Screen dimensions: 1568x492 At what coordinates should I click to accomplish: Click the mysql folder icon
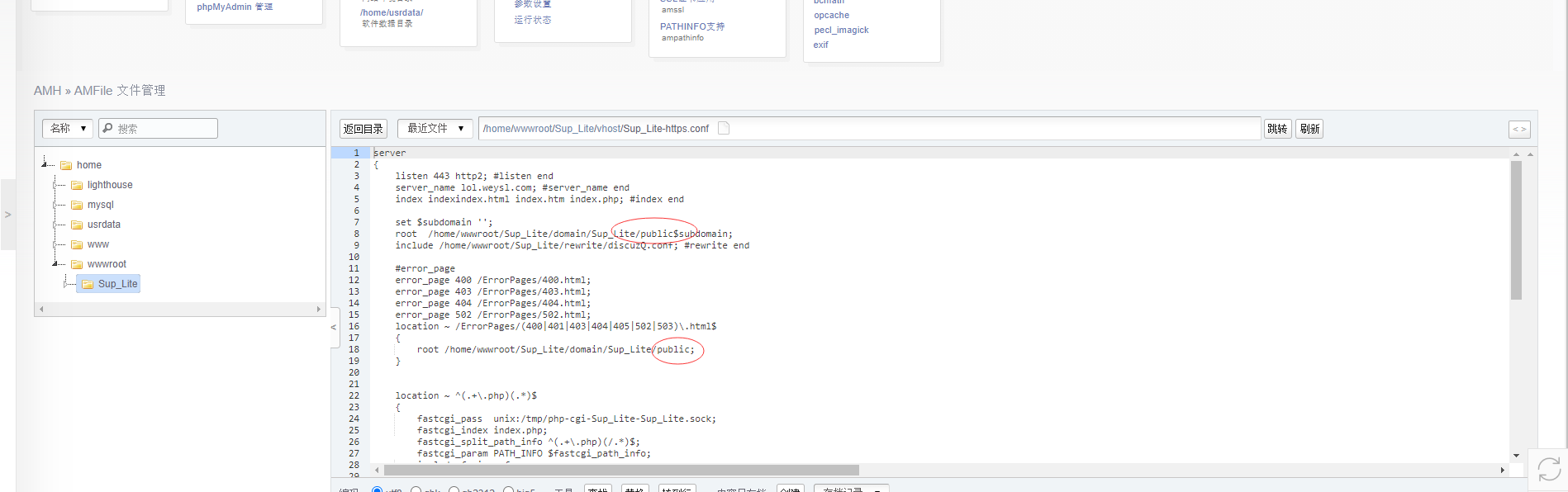pyautogui.click(x=77, y=205)
